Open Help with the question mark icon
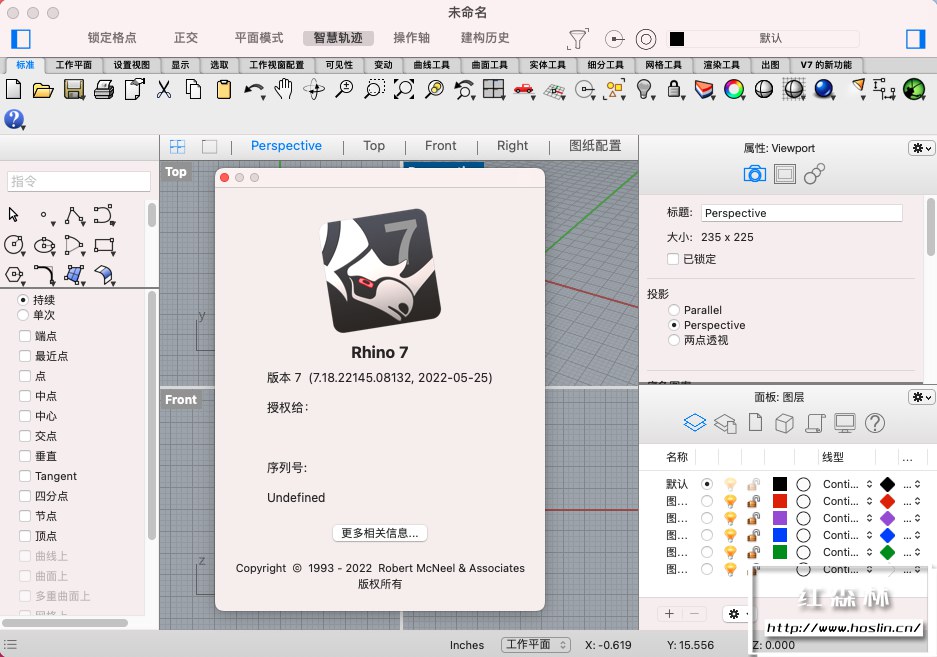The image size is (937, 657). (14, 120)
